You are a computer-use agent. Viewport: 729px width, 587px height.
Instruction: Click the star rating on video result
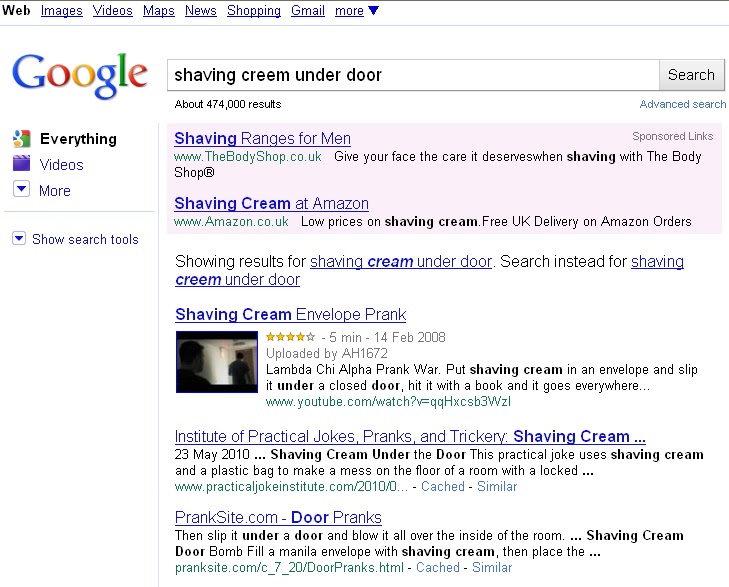(x=291, y=337)
